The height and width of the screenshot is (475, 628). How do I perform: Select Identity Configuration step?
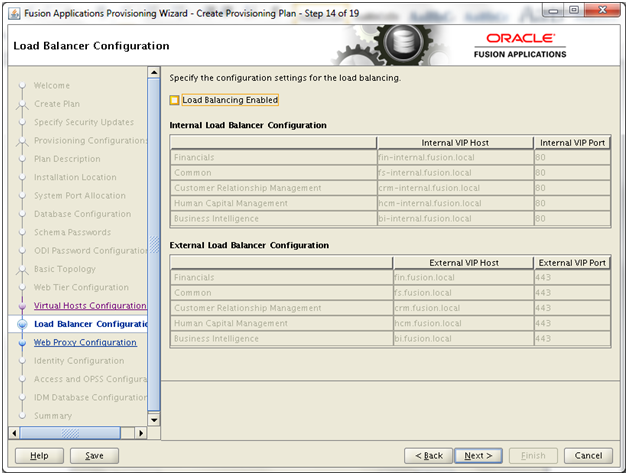tap(79, 361)
